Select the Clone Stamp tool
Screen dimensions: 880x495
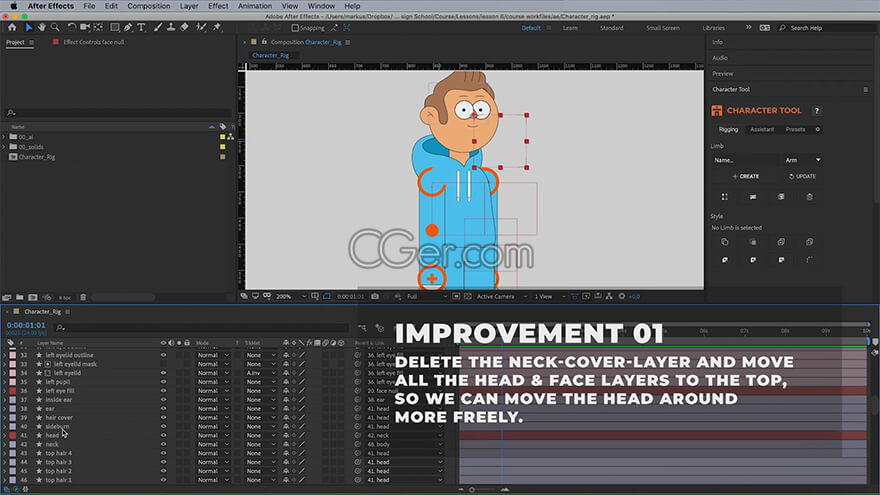tap(171, 27)
